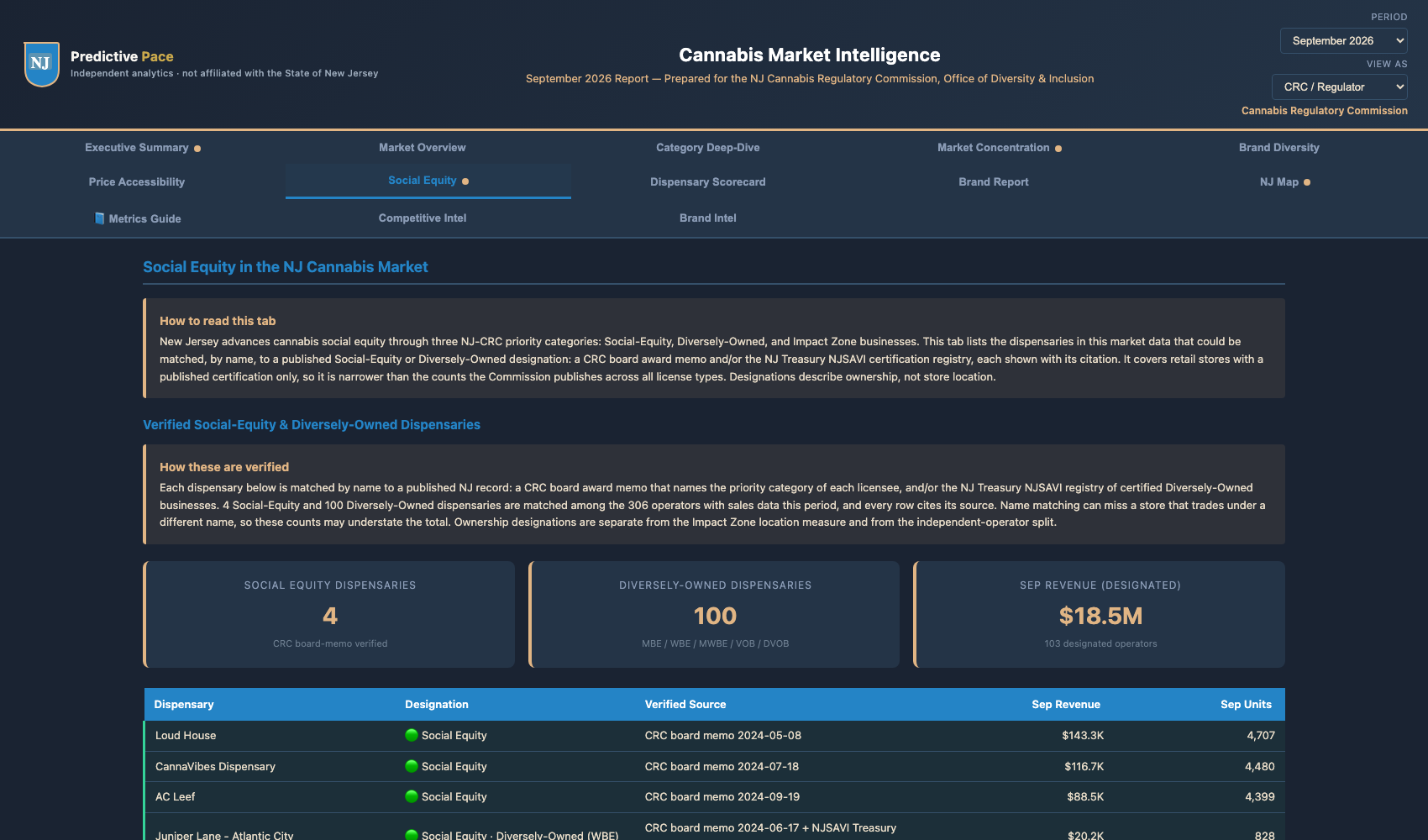Click the Dispensary column header
The image size is (1428, 840).
point(184,705)
